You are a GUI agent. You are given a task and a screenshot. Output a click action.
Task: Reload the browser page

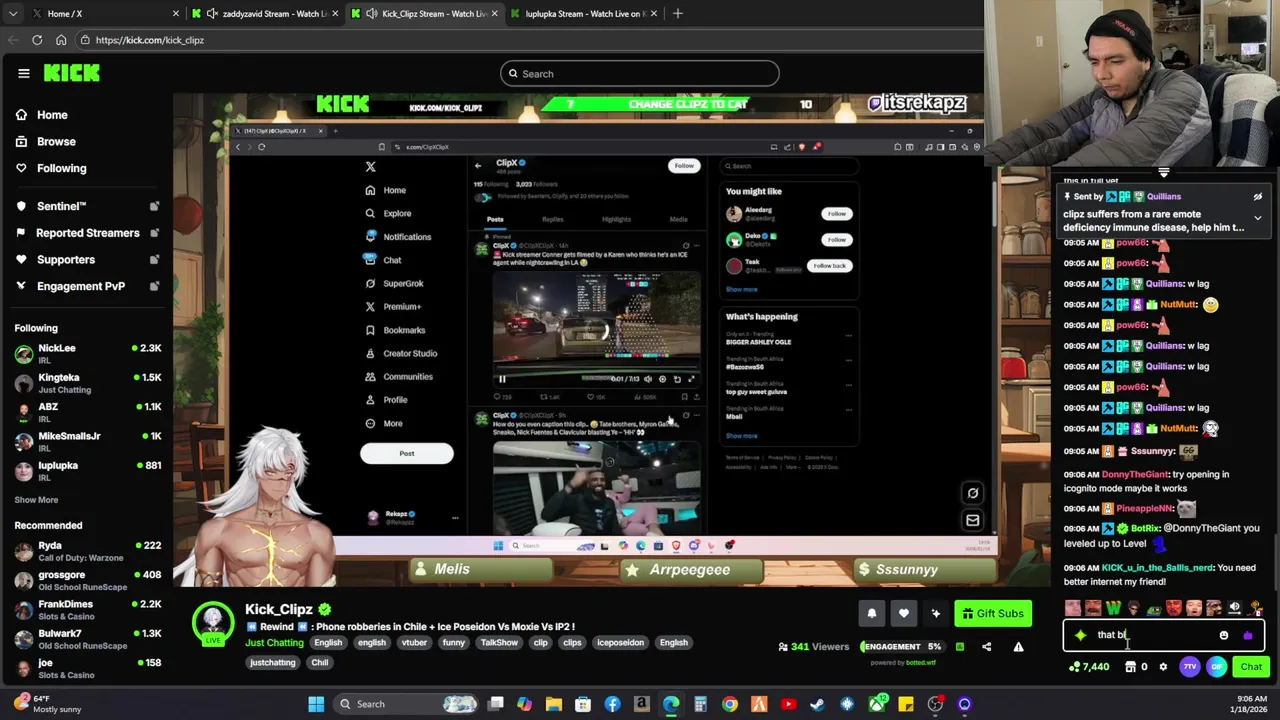pyautogui.click(x=37, y=40)
